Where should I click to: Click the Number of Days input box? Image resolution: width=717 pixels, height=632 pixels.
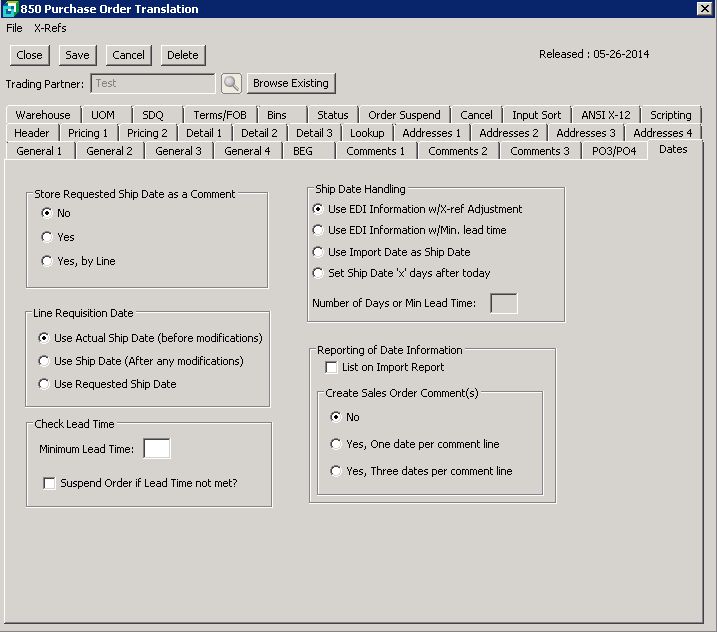coord(503,303)
